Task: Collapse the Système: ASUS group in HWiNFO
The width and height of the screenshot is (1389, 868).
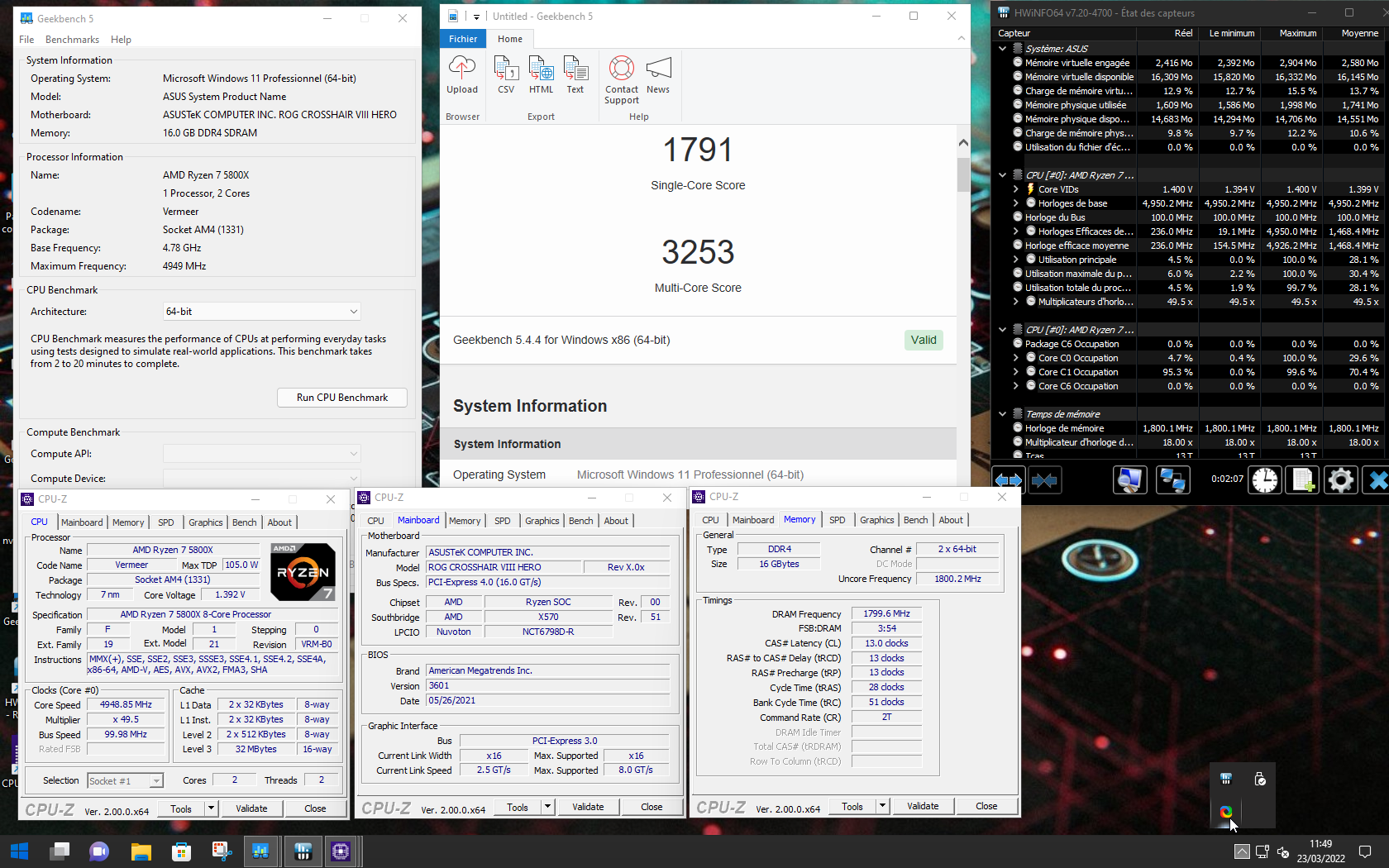Action: (1003, 49)
